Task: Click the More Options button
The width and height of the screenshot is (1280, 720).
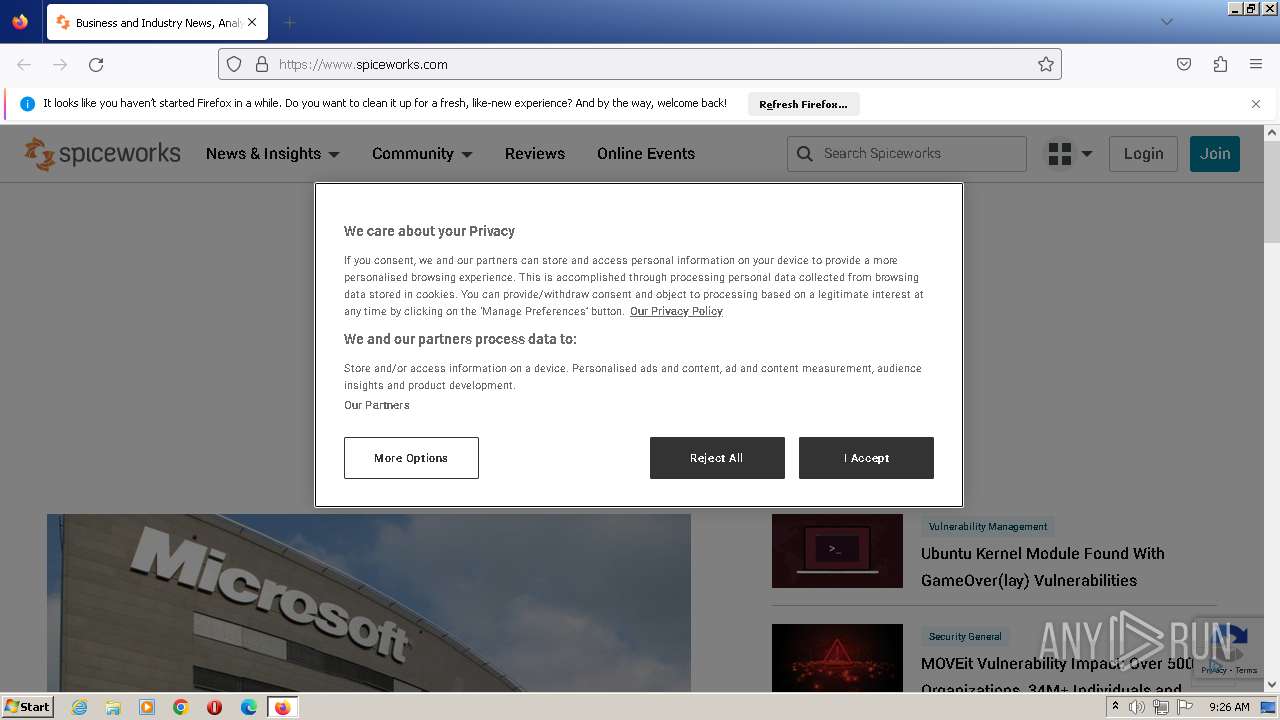Action: click(411, 458)
